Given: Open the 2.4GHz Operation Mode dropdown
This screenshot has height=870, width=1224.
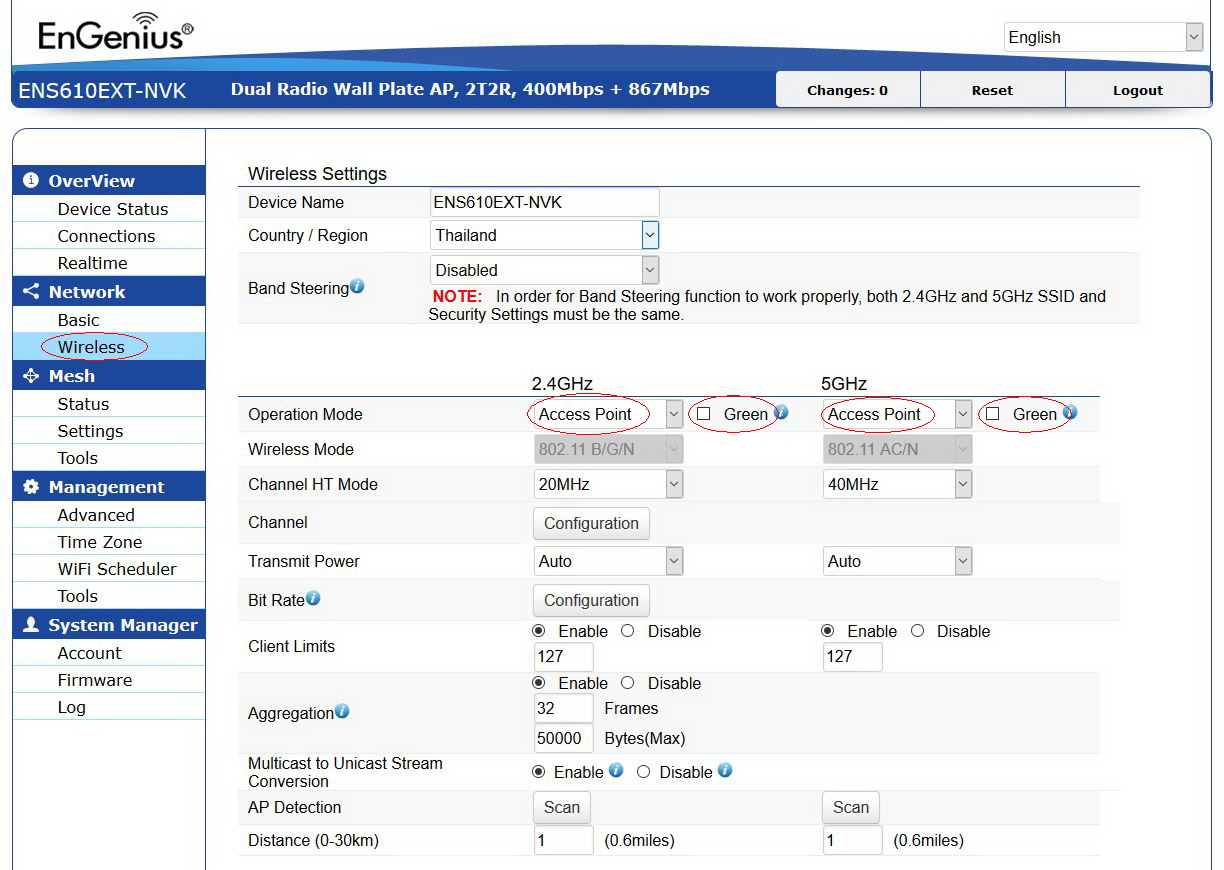Looking at the screenshot, I should tap(608, 414).
